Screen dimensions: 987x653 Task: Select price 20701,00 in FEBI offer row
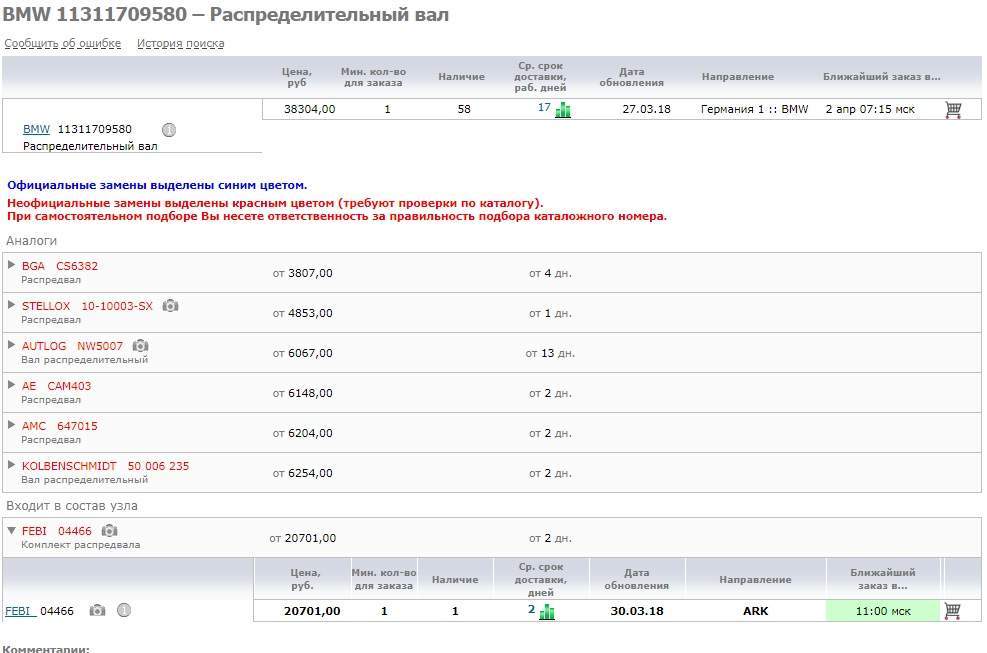tap(312, 611)
